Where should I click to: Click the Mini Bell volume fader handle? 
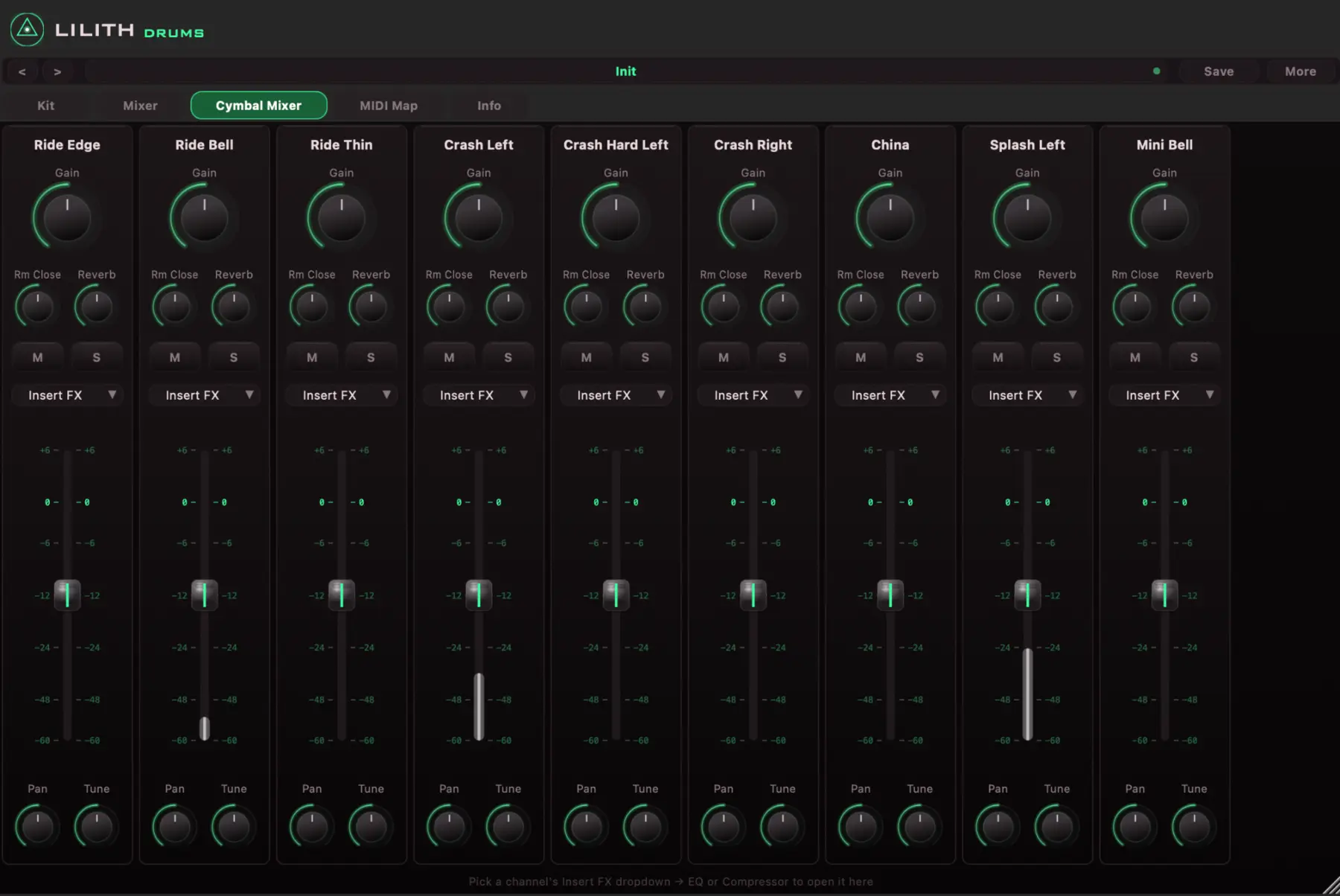point(1164,595)
